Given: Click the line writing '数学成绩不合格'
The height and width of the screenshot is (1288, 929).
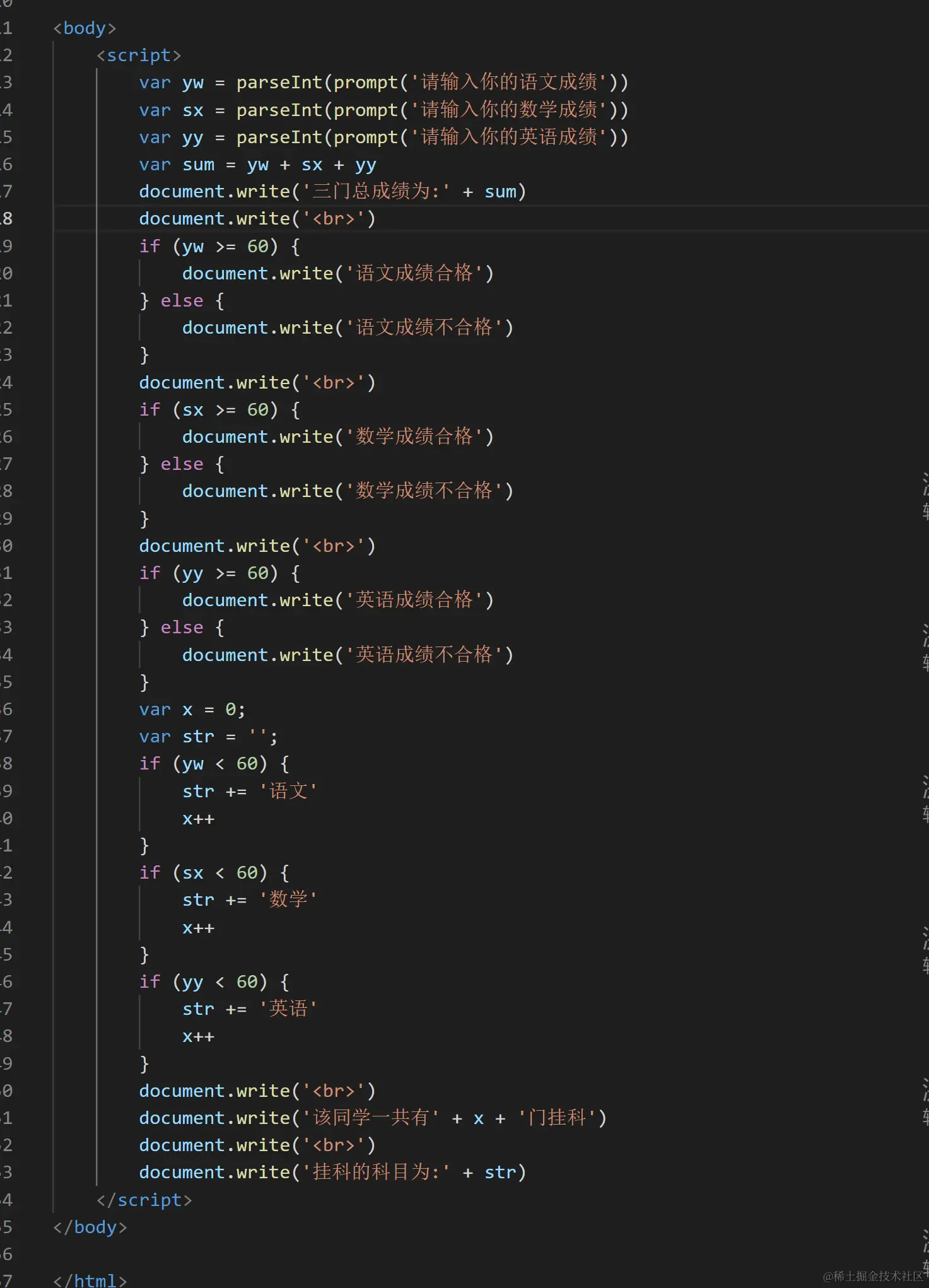Looking at the screenshot, I should coord(348,491).
